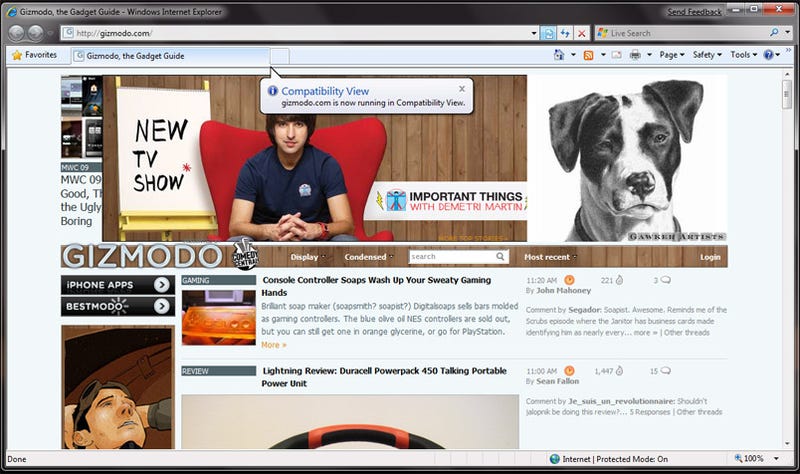The height and width of the screenshot is (474, 800).
Task: Click the red Stop loading icon
Action: [581, 33]
